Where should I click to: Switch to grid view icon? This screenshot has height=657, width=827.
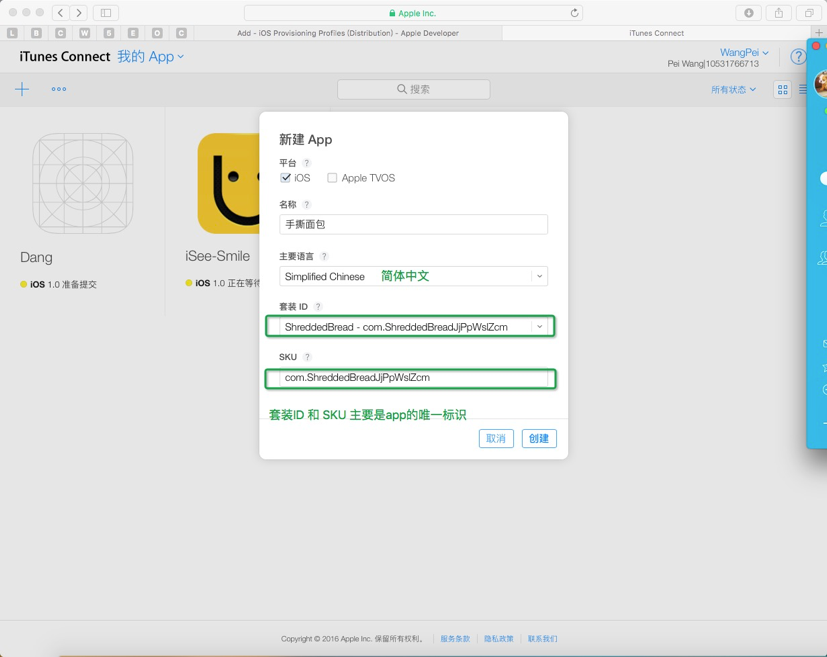pyautogui.click(x=783, y=90)
